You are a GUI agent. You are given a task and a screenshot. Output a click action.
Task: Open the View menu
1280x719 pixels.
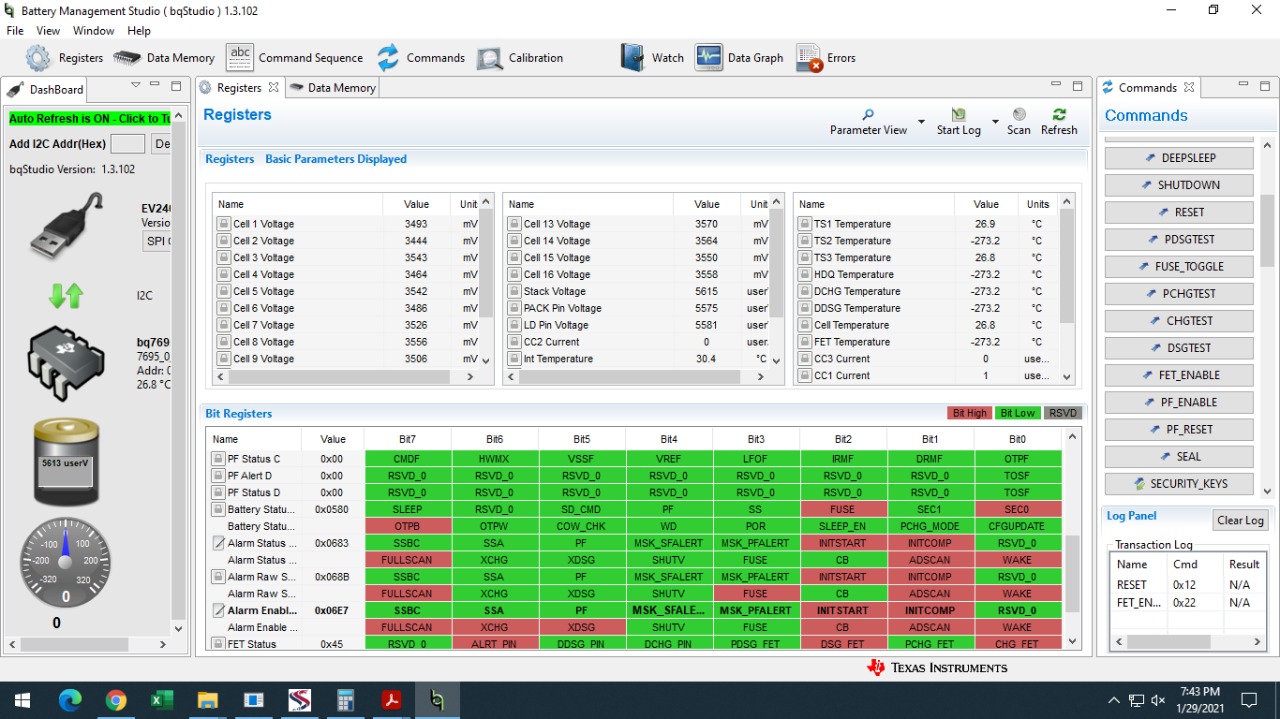[x=48, y=31]
